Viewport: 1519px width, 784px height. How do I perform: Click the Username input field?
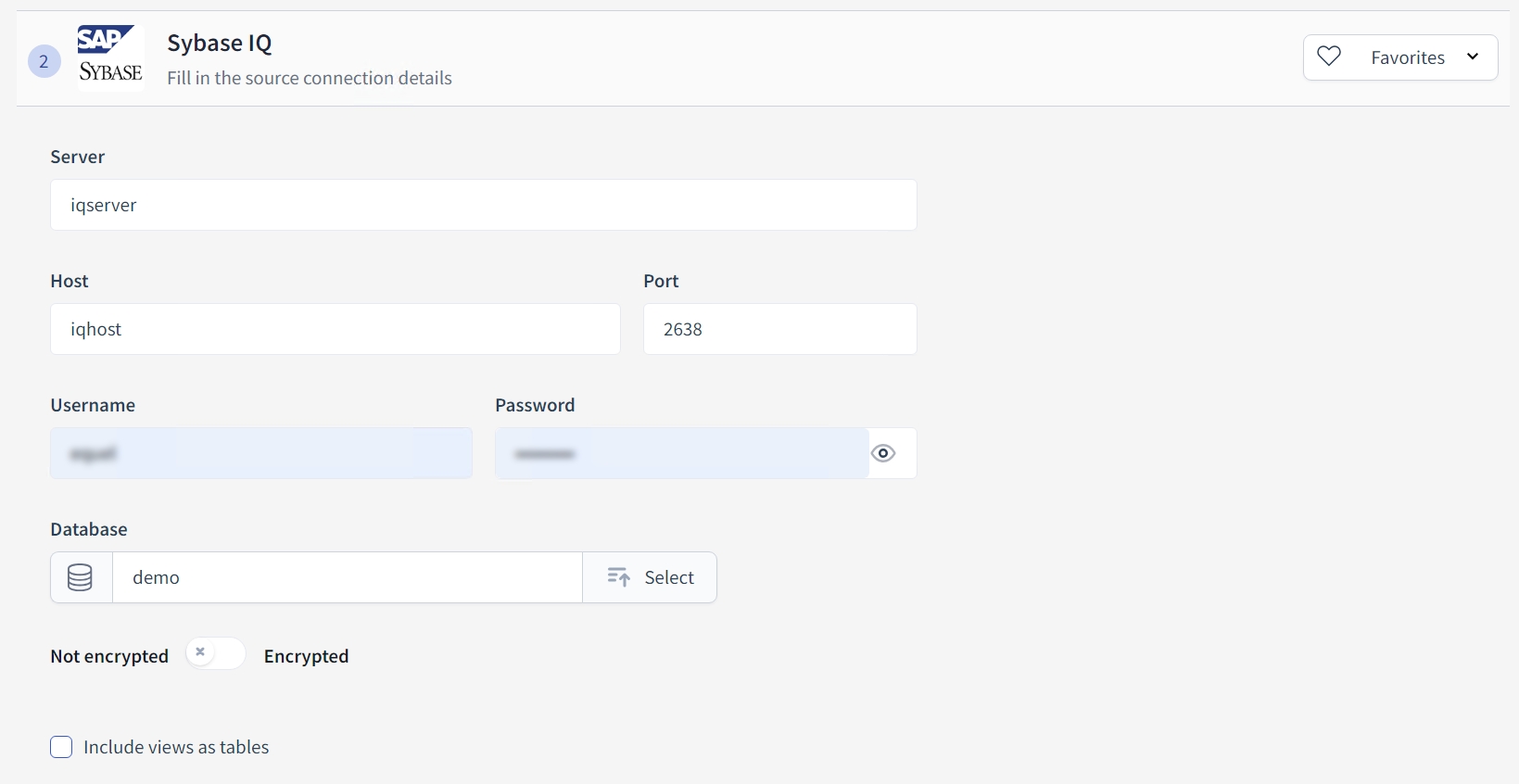pyautogui.click(x=261, y=453)
